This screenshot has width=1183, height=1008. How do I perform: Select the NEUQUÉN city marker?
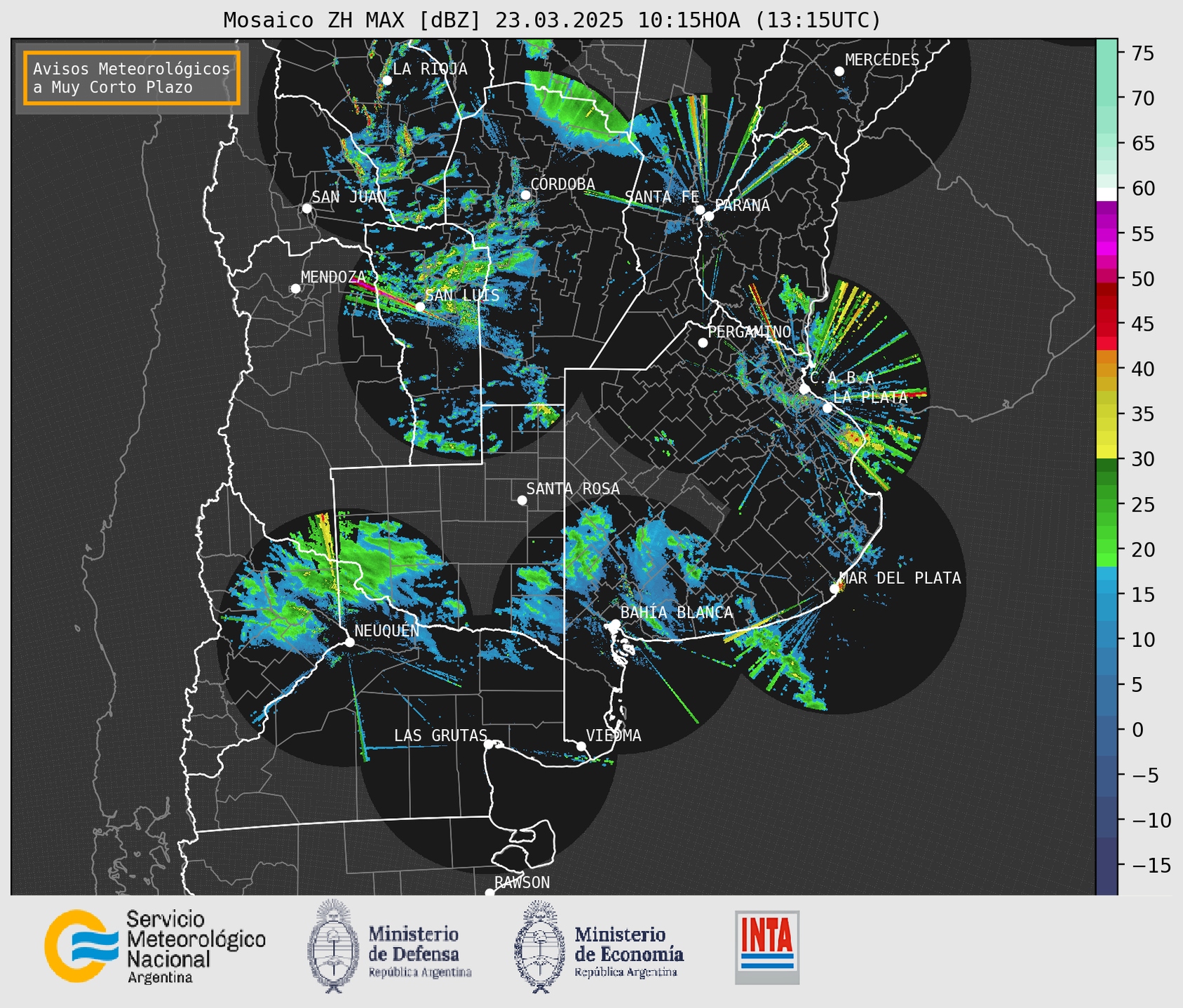coord(350,642)
